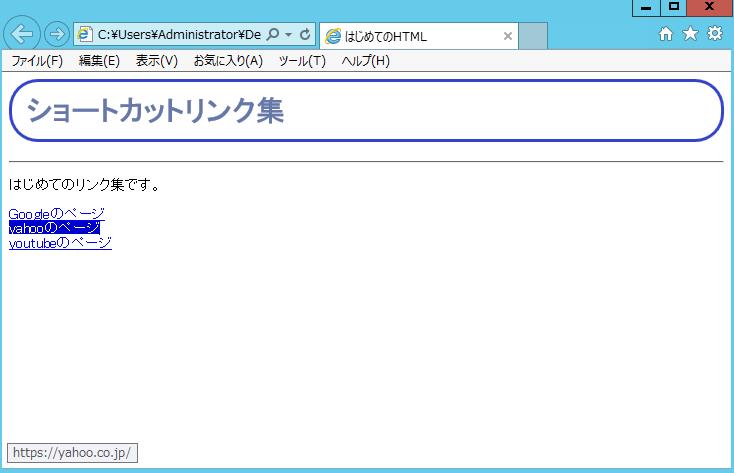Screen dimensions: 734x473
Task: Open the address bar autocomplete dropdown arrow
Action: [x=288, y=35]
